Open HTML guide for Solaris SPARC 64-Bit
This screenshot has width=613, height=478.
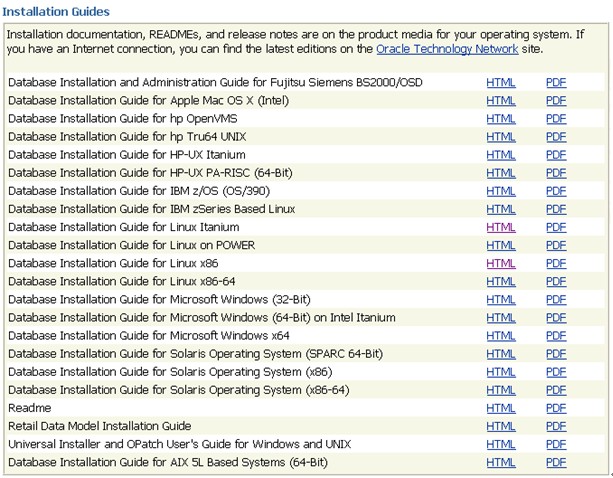click(x=501, y=353)
